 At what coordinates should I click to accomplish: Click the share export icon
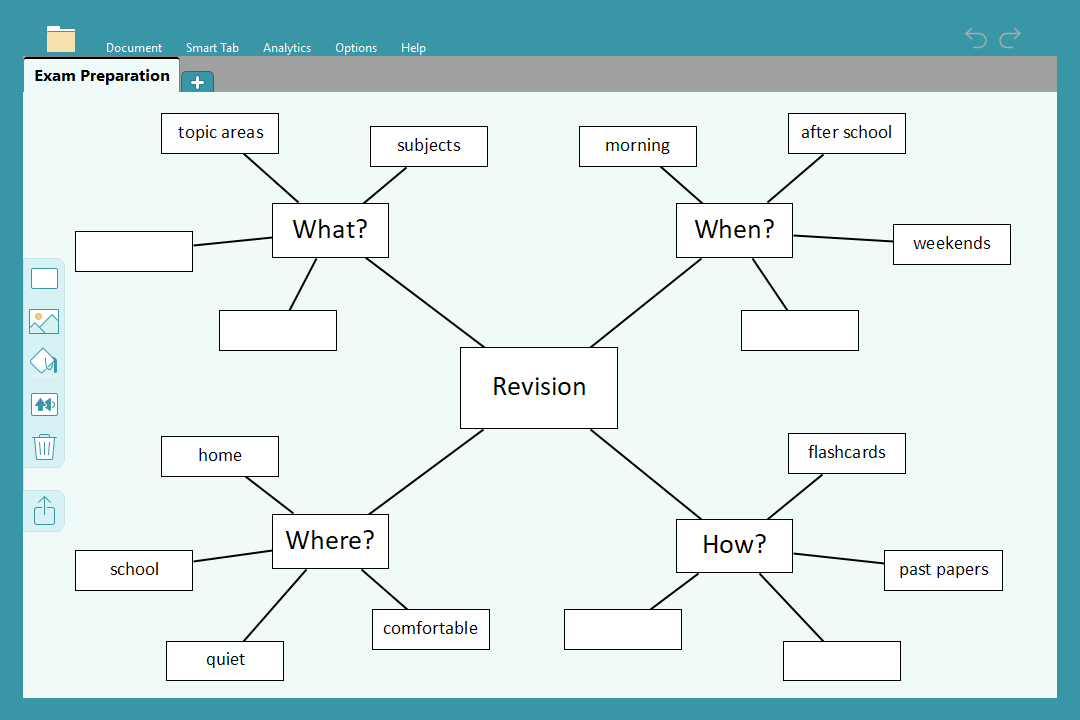point(44,511)
